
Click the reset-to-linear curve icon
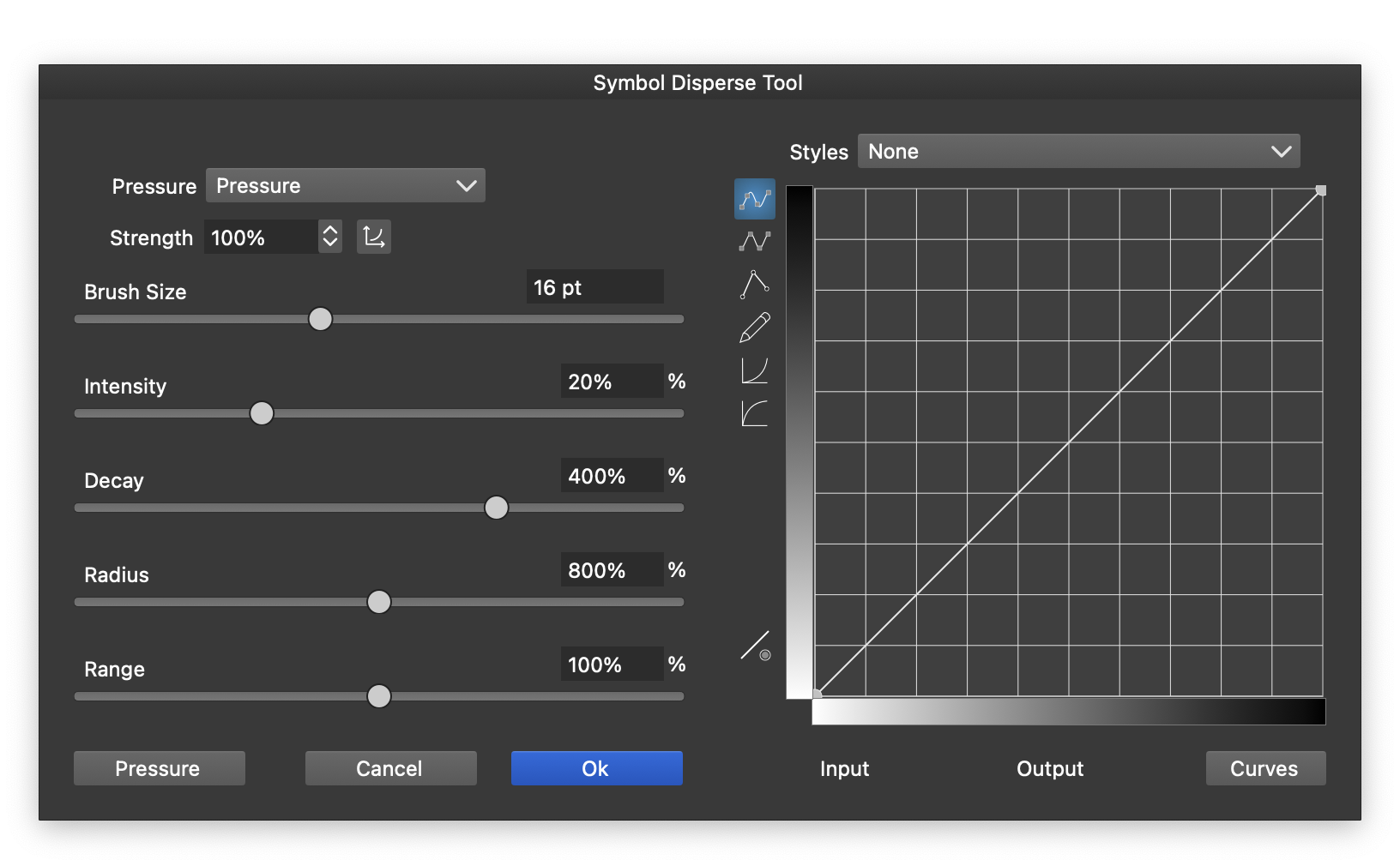756,646
